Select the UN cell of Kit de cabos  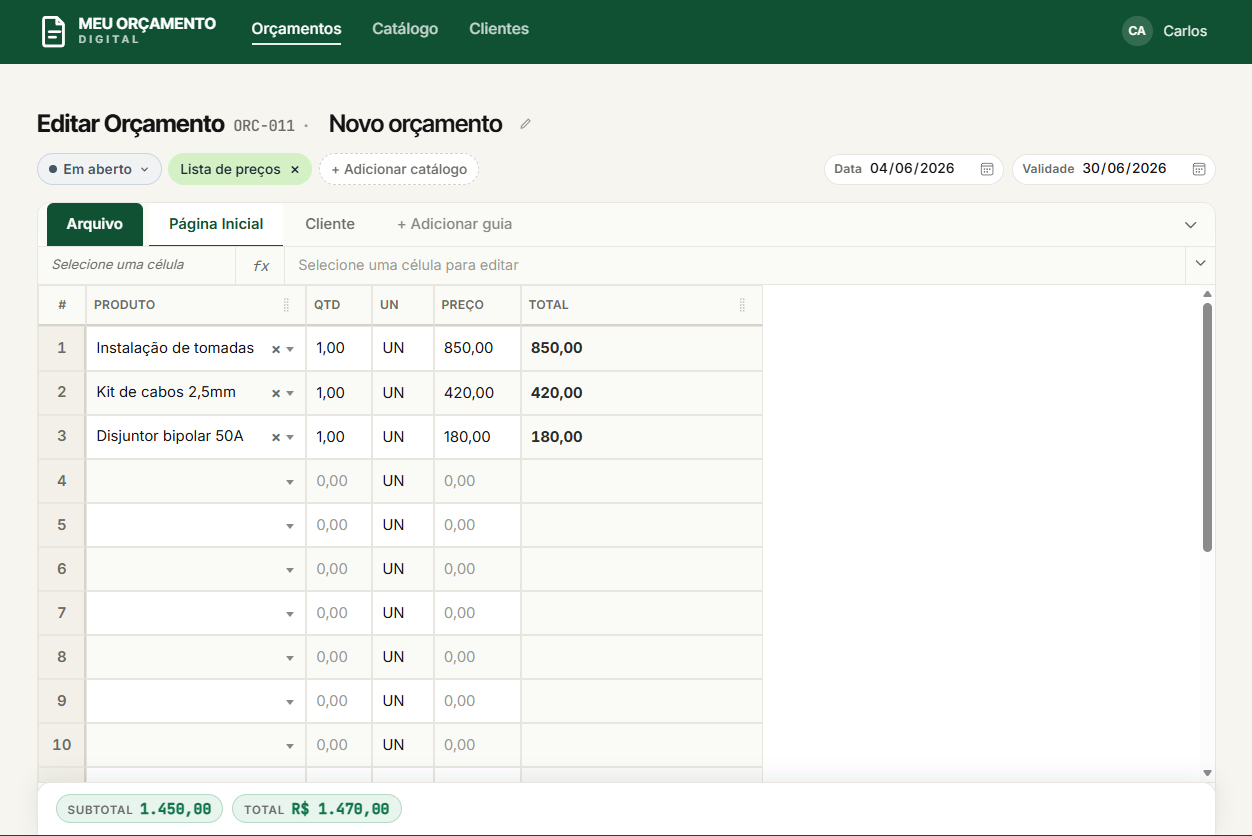click(x=403, y=392)
